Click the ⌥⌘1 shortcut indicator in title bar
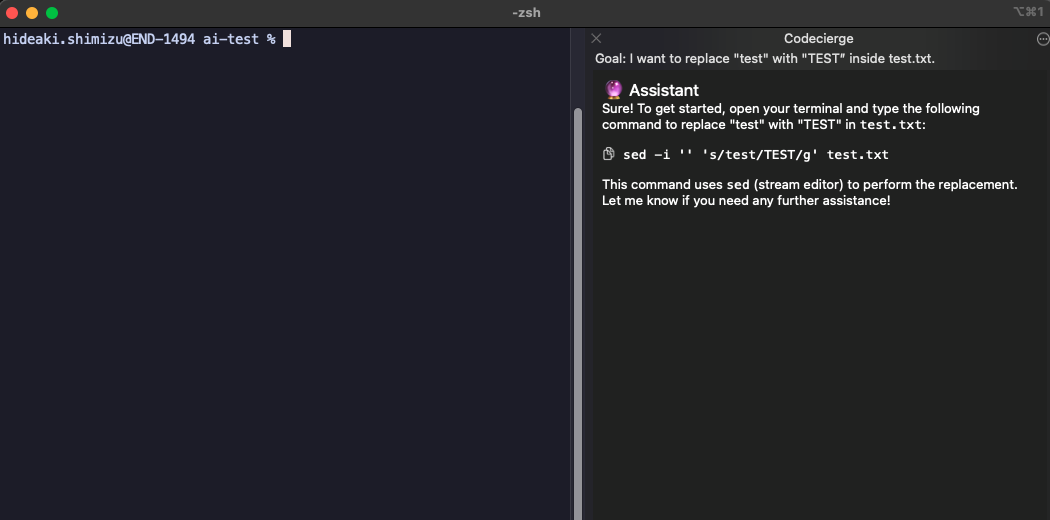Image resolution: width=1050 pixels, height=520 pixels. [1028, 12]
